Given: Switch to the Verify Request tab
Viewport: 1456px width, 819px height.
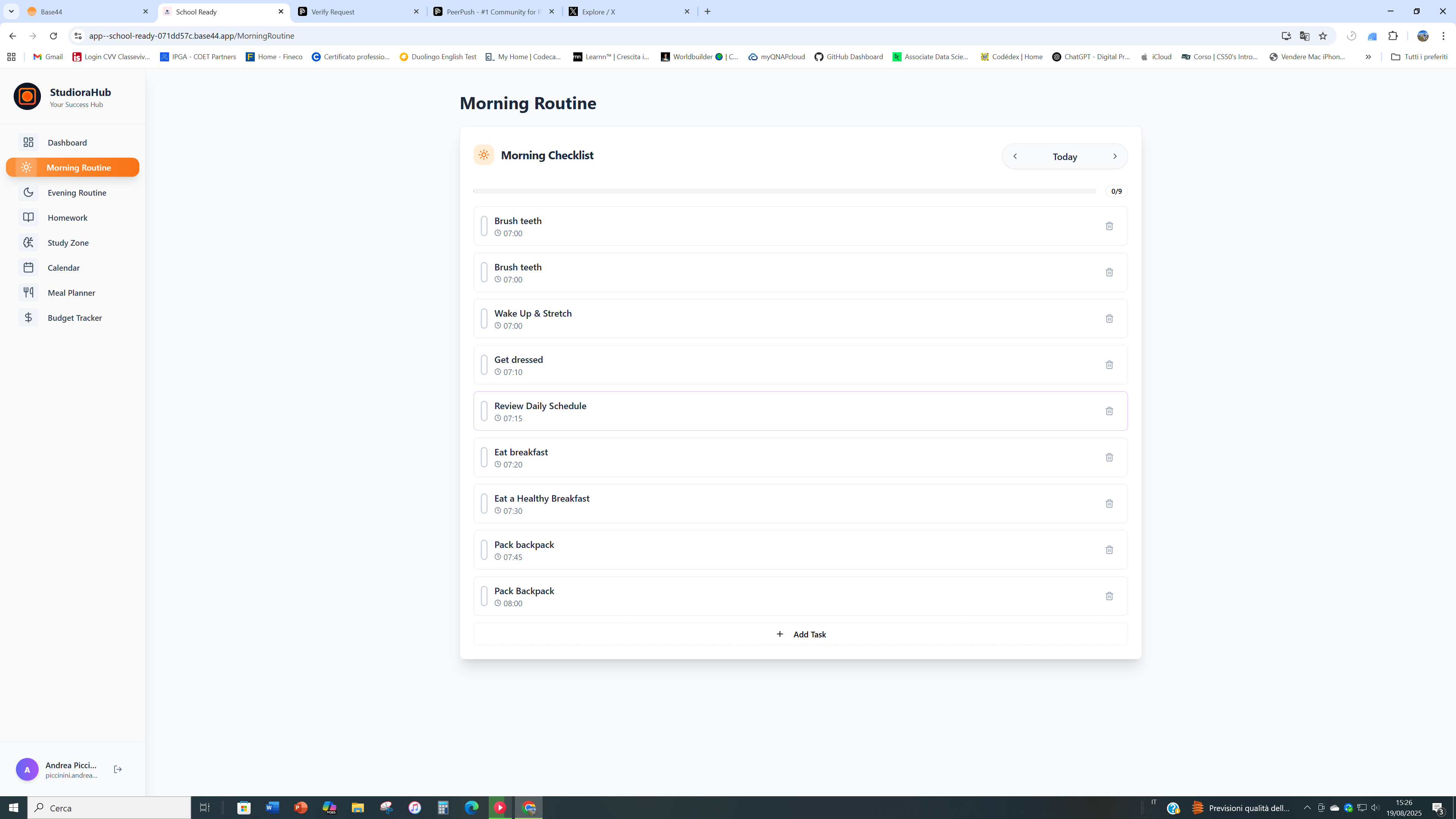Looking at the screenshot, I should [359, 12].
